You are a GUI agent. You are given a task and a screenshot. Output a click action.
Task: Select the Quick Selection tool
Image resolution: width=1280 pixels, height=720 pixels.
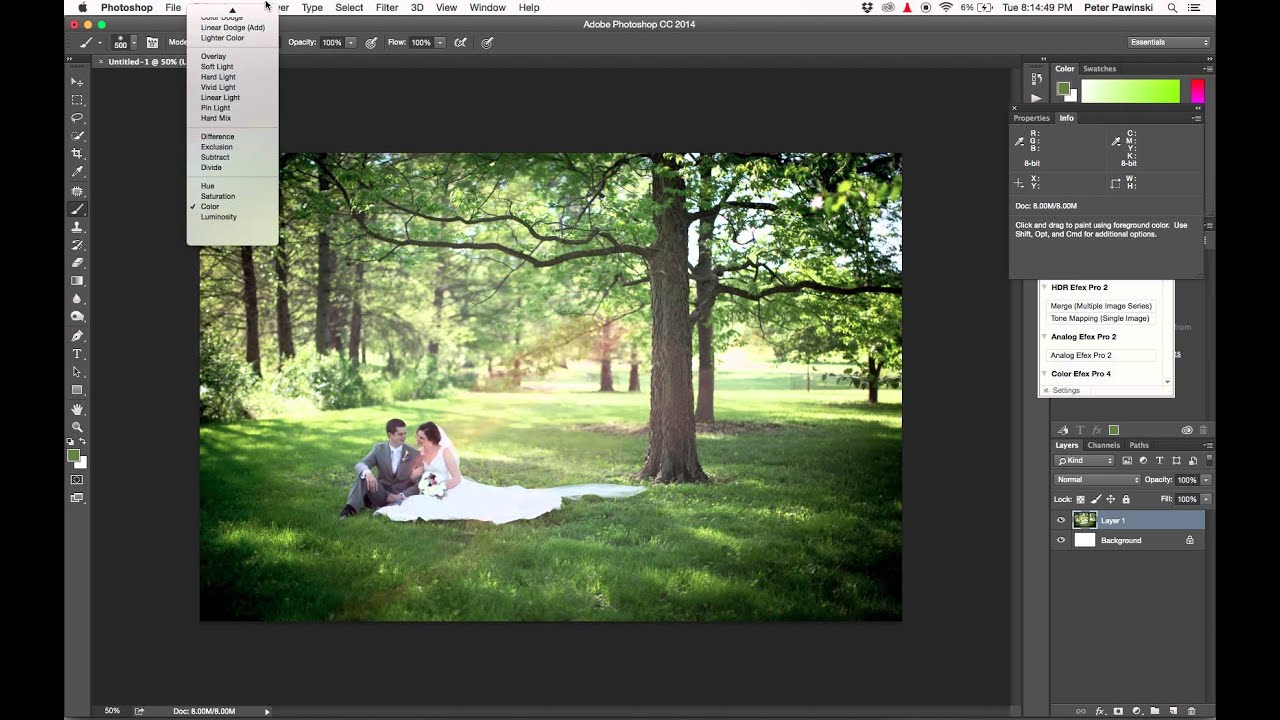pyautogui.click(x=77, y=136)
